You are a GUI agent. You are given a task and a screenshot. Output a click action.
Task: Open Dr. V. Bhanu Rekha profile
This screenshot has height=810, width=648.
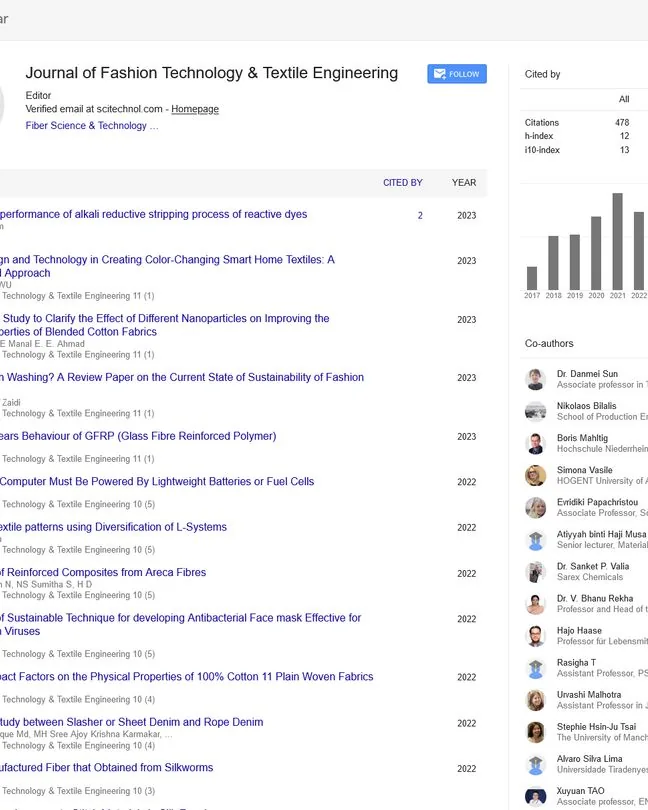[595, 599]
